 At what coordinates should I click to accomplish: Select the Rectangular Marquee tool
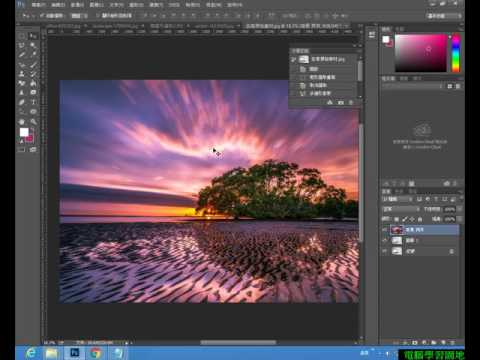click(22, 36)
